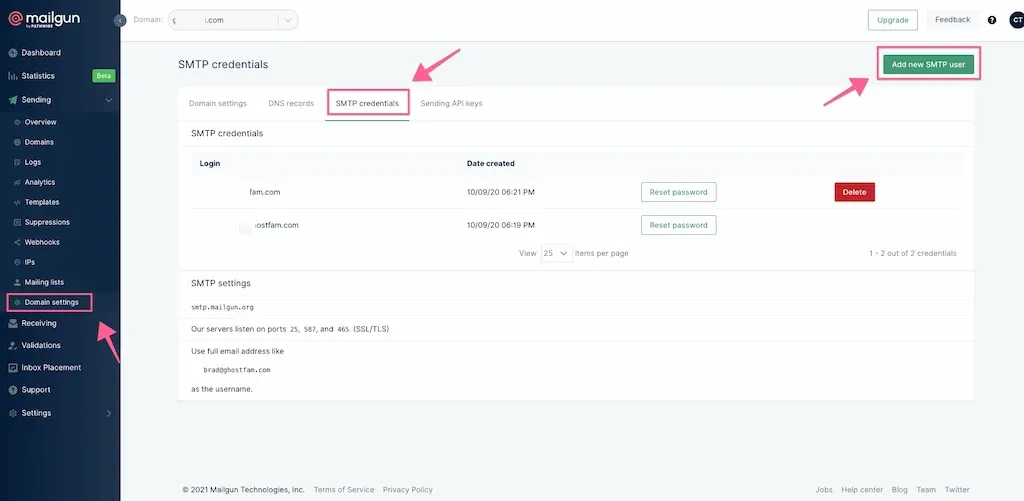Open Validations in the sidebar

(40, 346)
